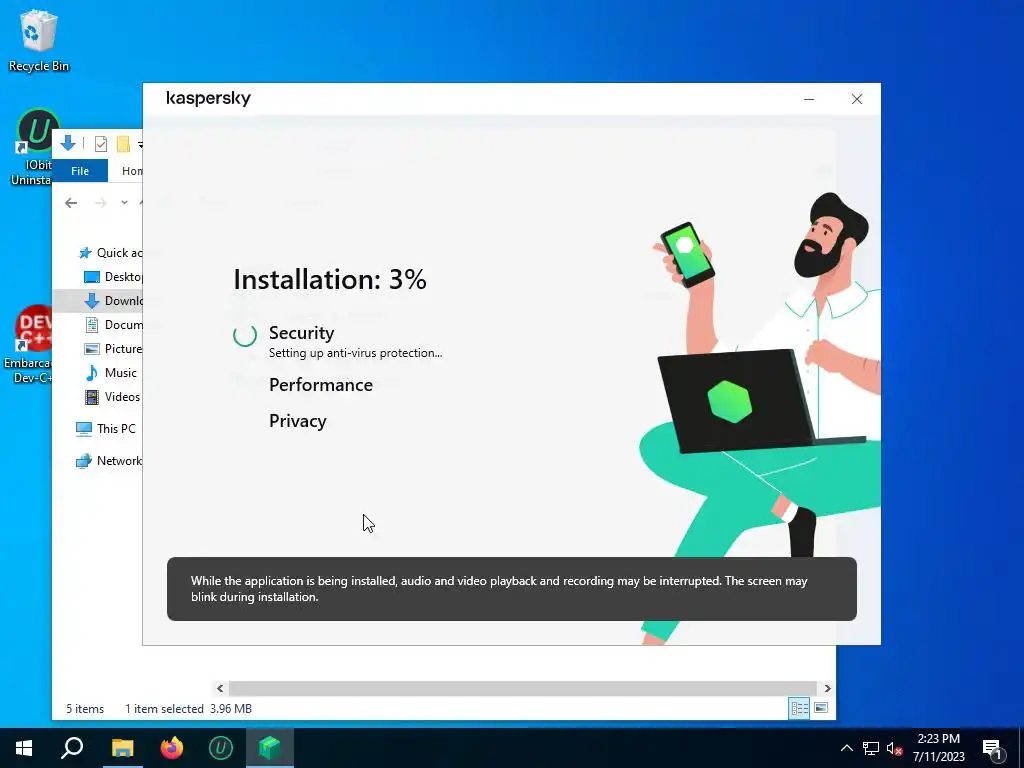Open the Windows Start menu
Screen dimensions: 1024x768
point(24,748)
